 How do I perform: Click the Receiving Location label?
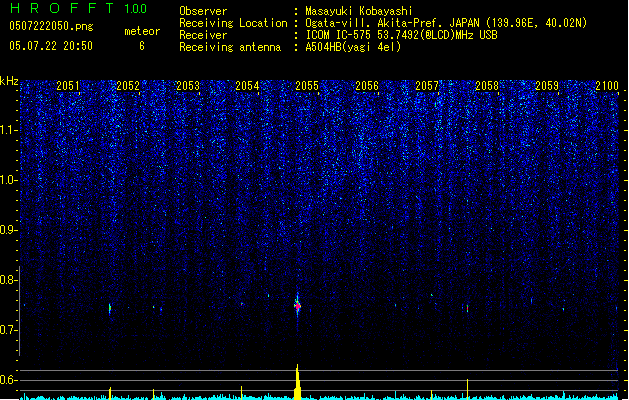[233, 23]
